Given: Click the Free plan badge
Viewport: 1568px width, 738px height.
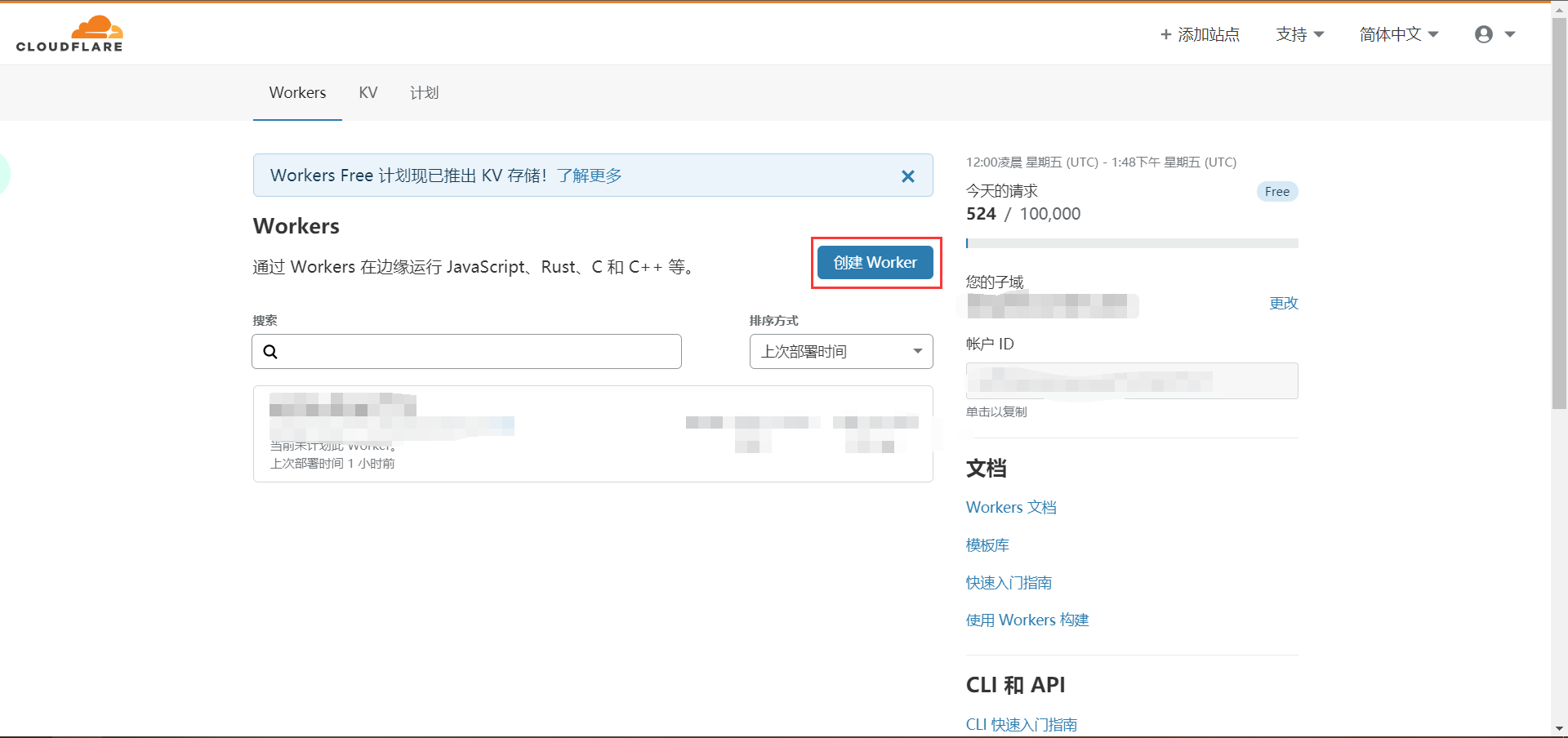Looking at the screenshot, I should (1277, 192).
